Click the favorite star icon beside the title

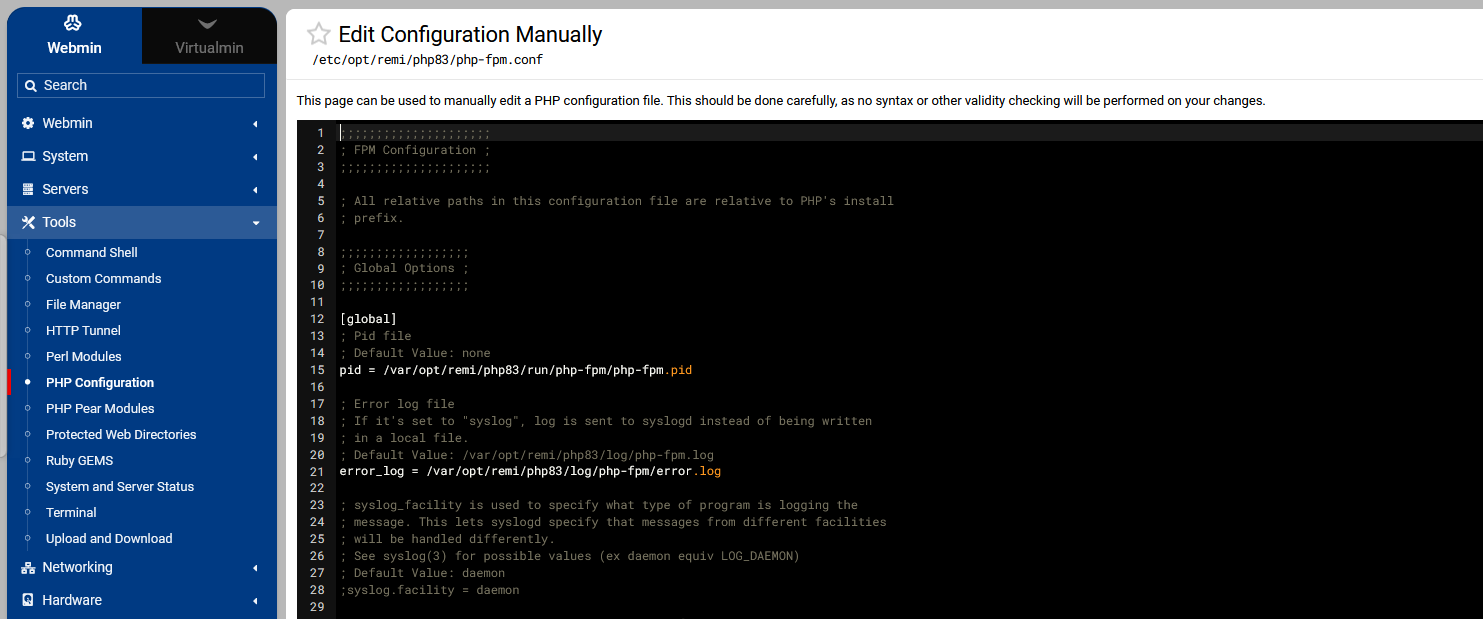[318, 35]
